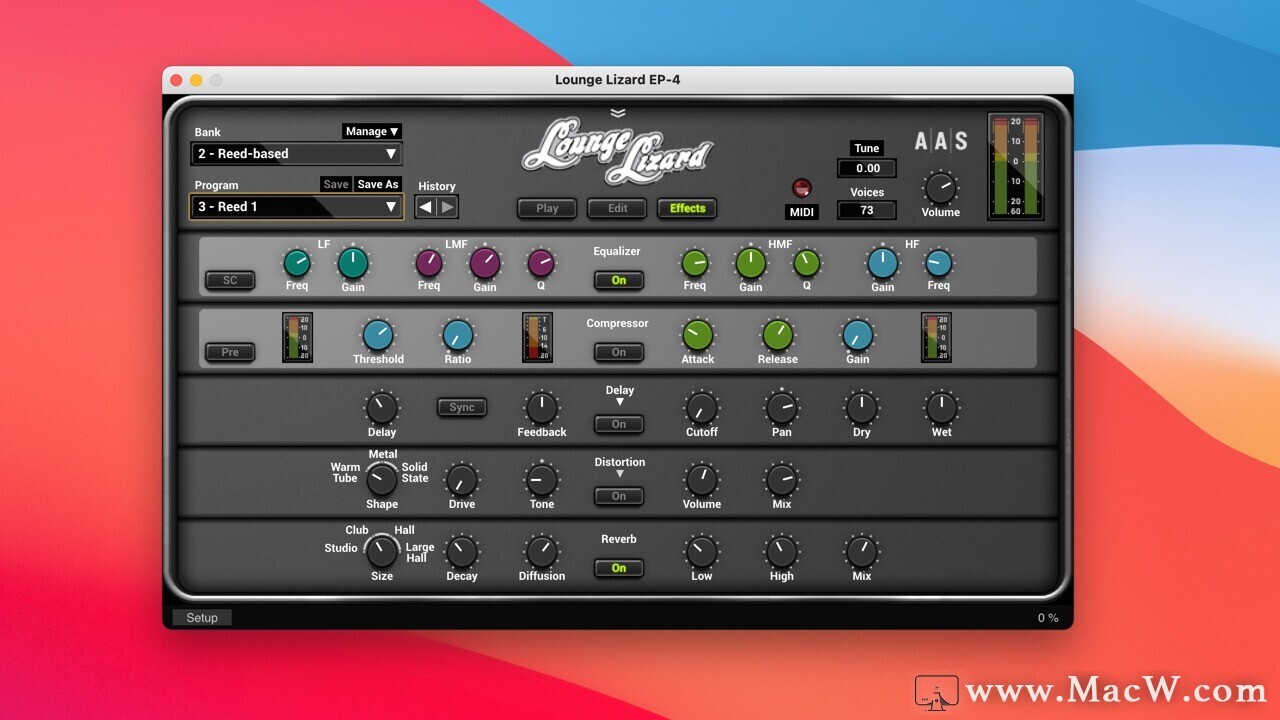Click the compressor Threshold knob

(378, 335)
